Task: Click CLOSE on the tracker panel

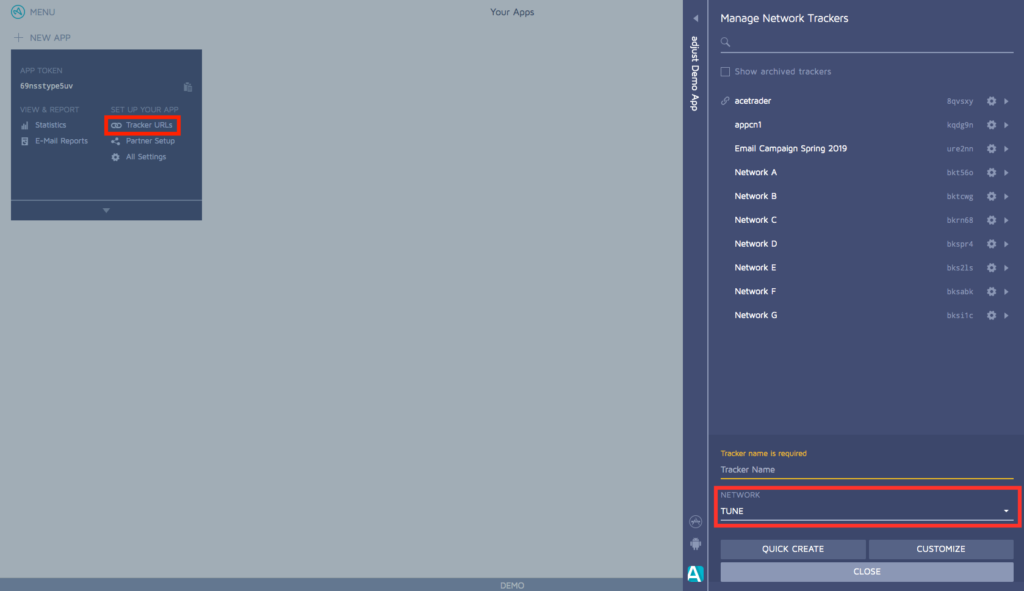Action: pyautogui.click(x=866, y=571)
